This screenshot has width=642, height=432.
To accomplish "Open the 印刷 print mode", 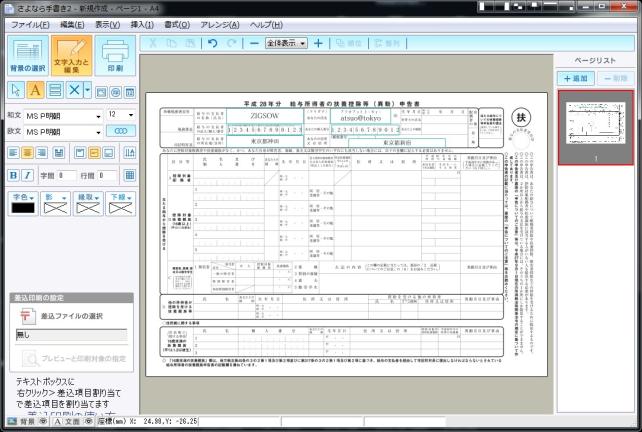I will (x=115, y=56).
